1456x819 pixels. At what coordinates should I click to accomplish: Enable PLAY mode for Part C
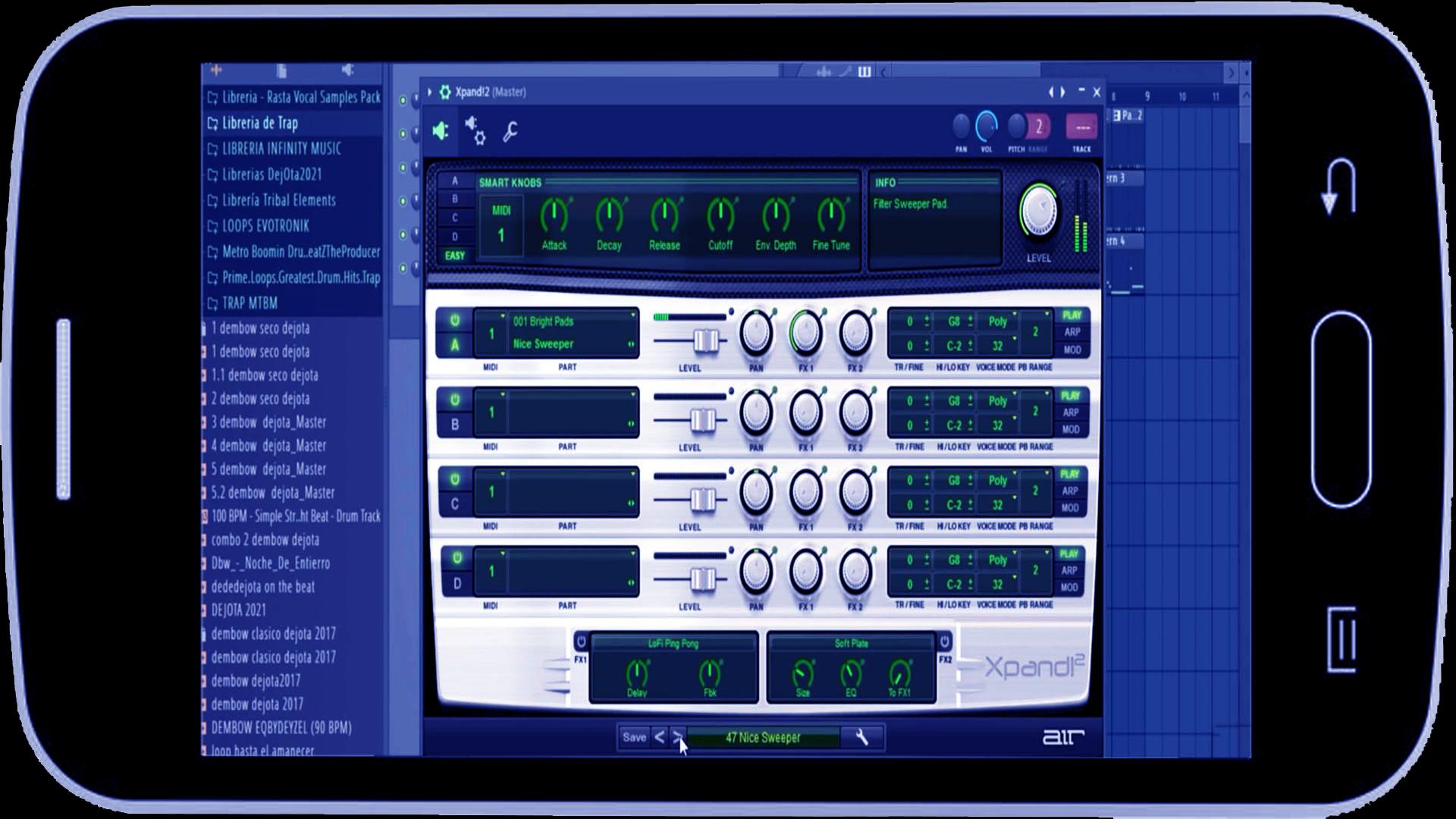tap(1069, 474)
